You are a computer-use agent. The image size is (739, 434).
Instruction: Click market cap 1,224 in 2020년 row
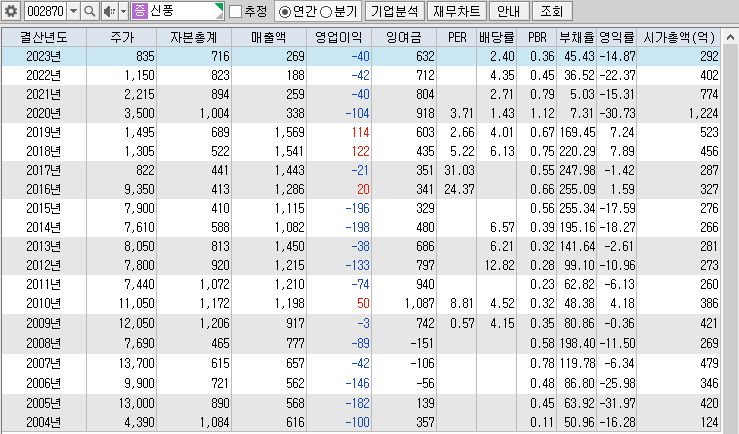coord(703,114)
